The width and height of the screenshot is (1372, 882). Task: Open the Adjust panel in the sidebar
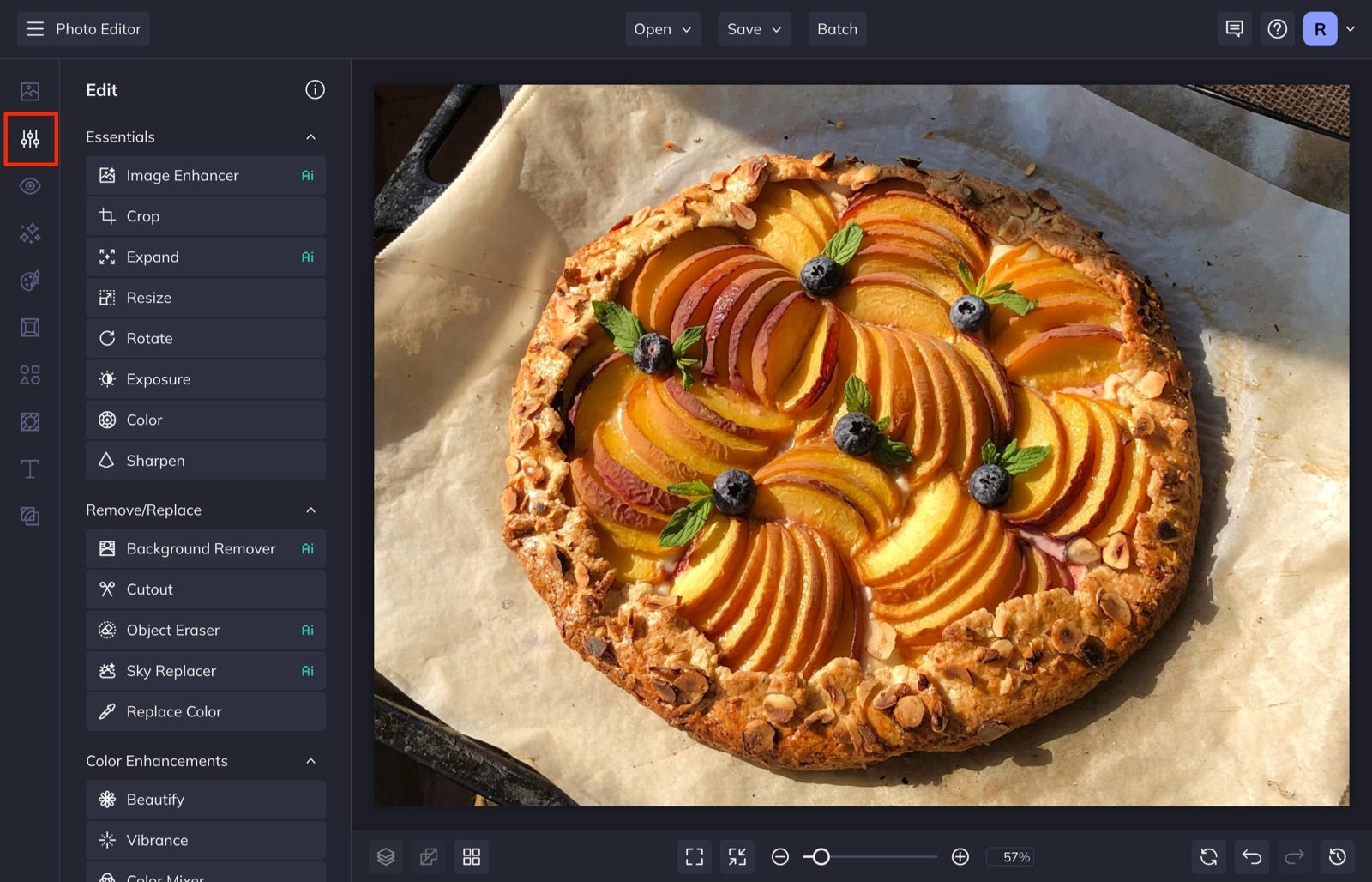pyautogui.click(x=30, y=138)
